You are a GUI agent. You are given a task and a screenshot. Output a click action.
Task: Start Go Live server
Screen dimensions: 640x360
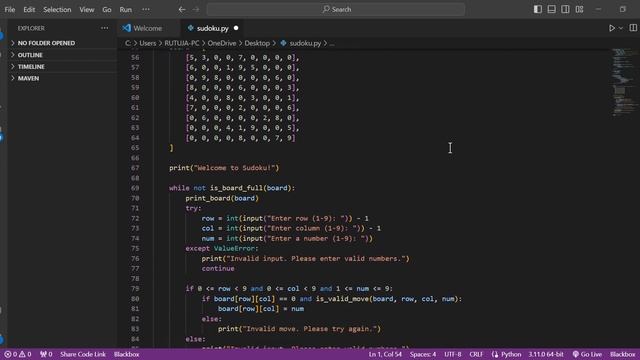pyautogui.click(x=587, y=354)
